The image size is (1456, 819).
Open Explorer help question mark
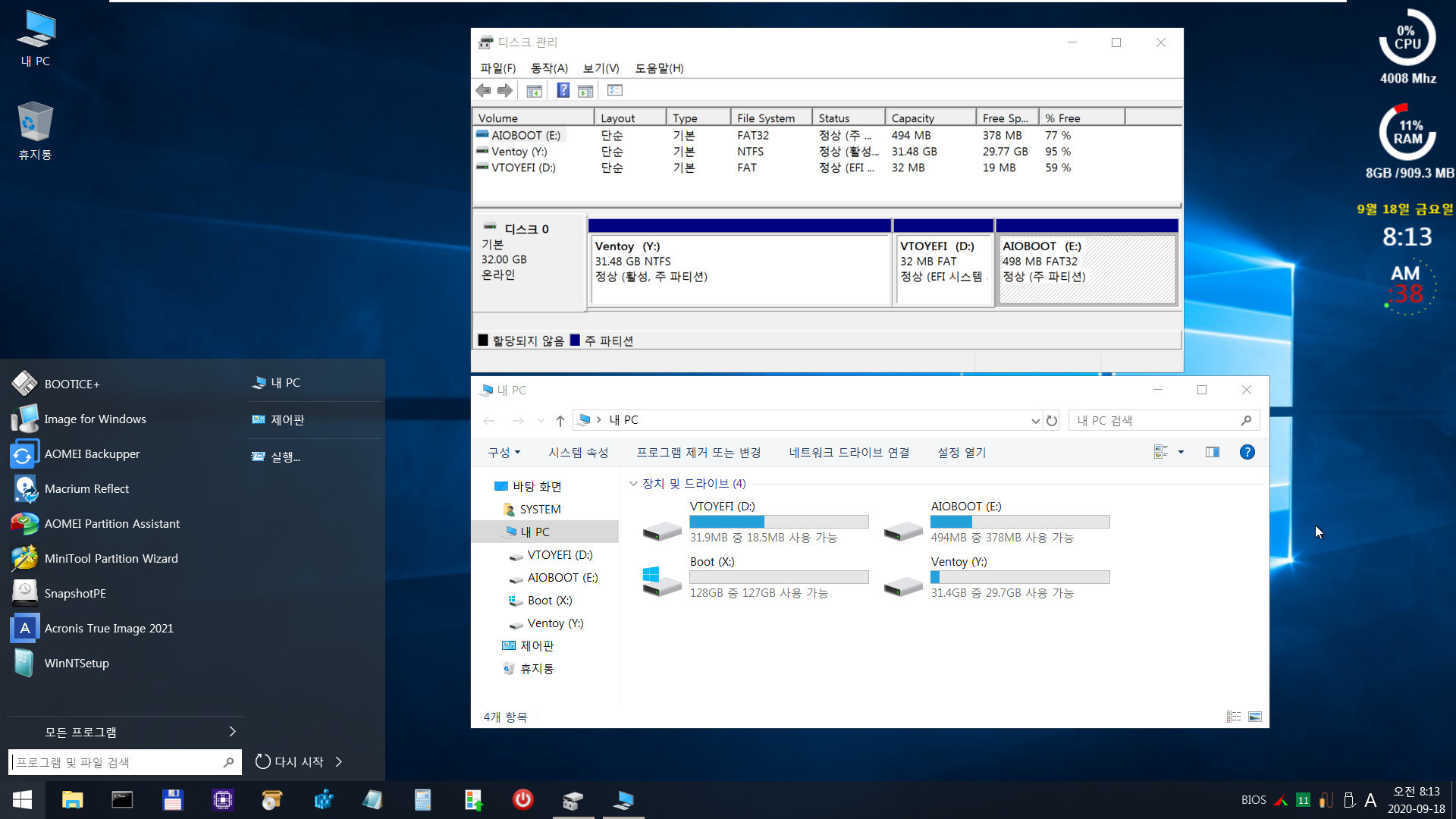pyautogui.click(x=1247, y=453)
